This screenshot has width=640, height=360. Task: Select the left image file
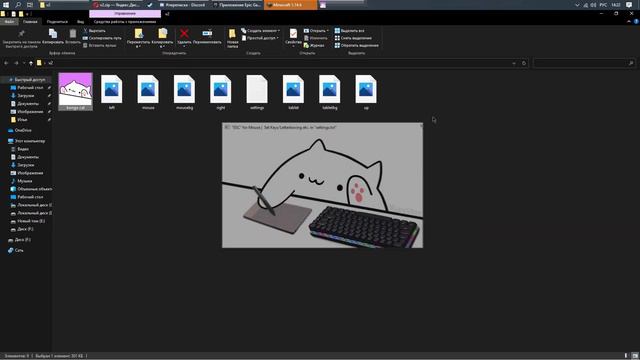[111, 92]
